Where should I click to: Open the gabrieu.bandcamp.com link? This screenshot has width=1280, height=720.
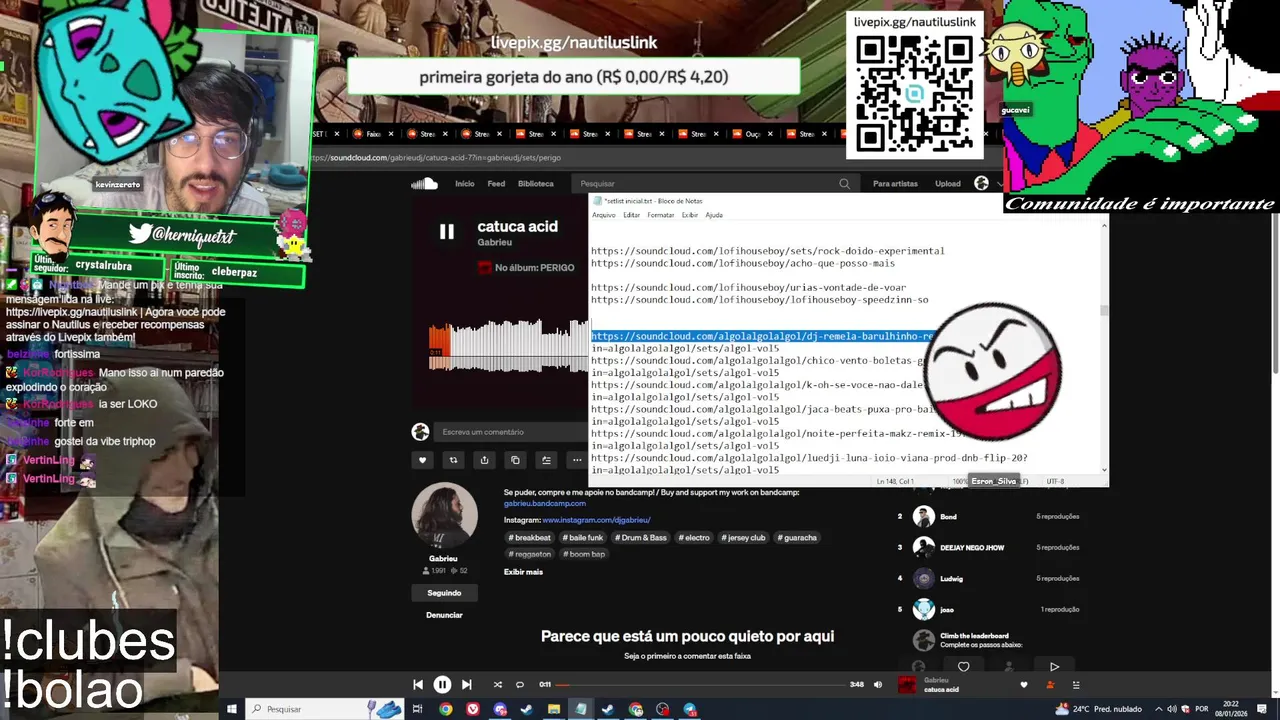click(545, 504)
